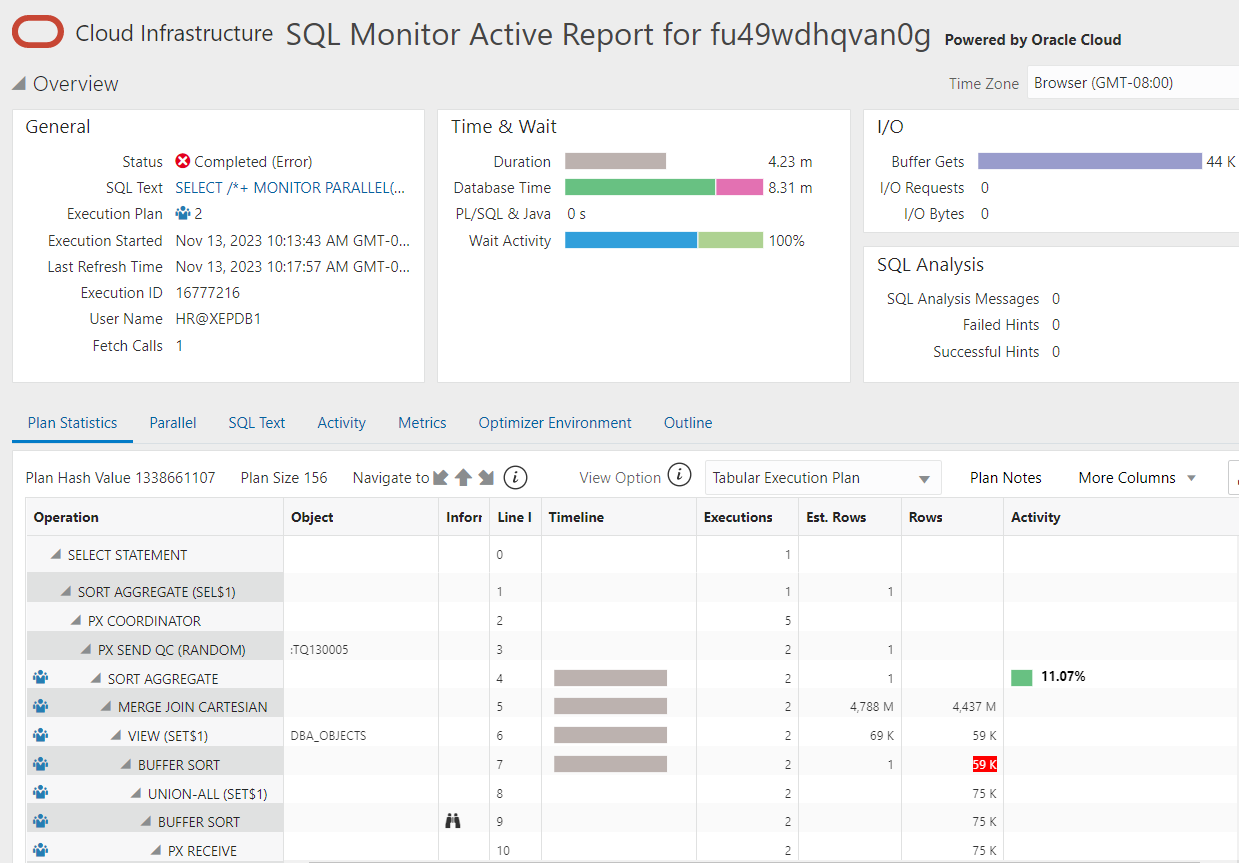Click parallel icon on BUFFER SORT line 9
1239x863 pixels.
tap(41, 821)
